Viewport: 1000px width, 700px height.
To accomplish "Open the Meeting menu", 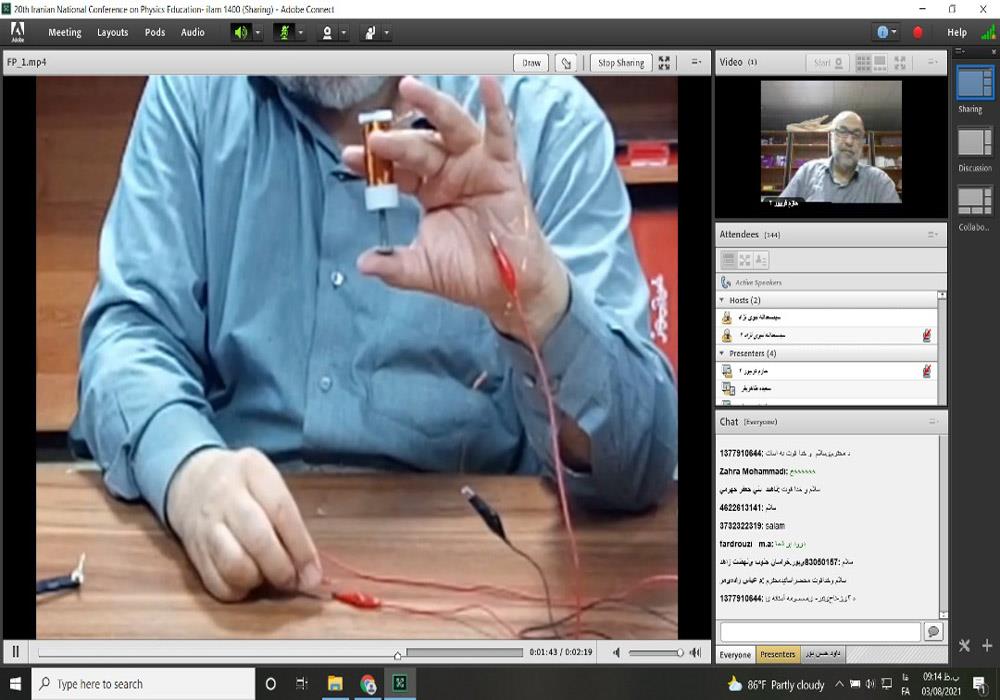I will 65,32.
